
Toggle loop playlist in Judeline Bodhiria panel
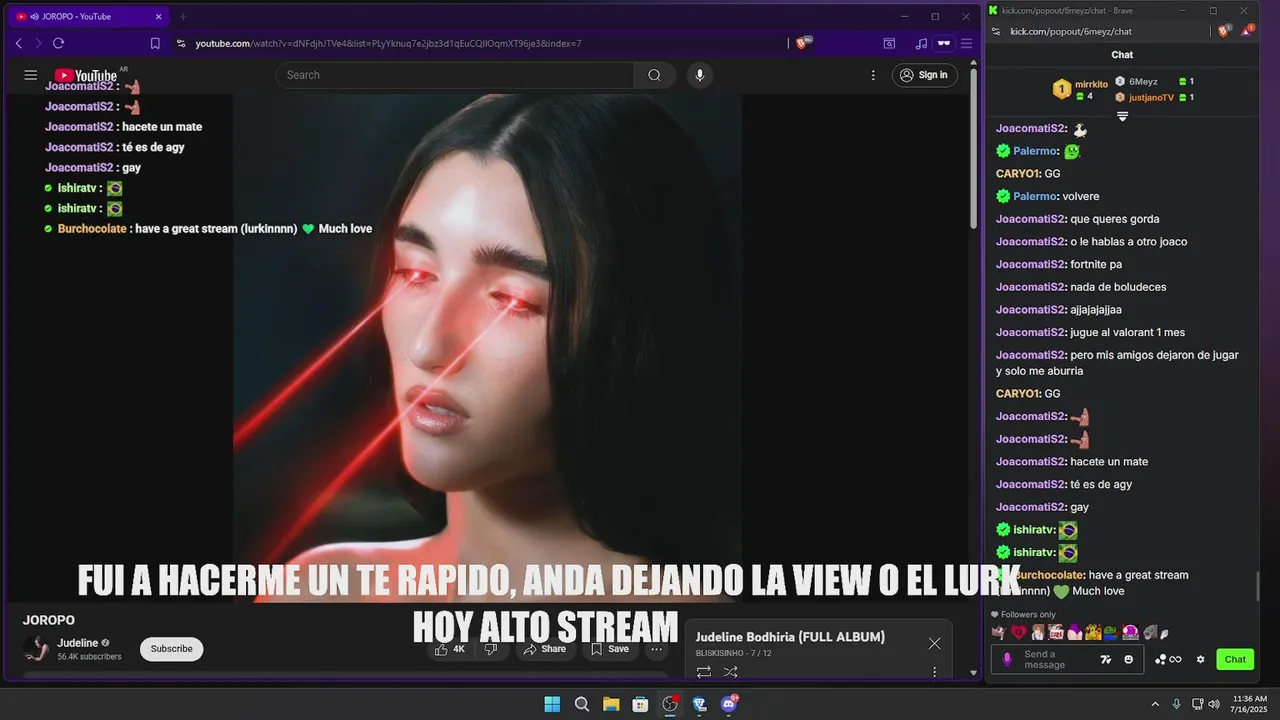704,672
